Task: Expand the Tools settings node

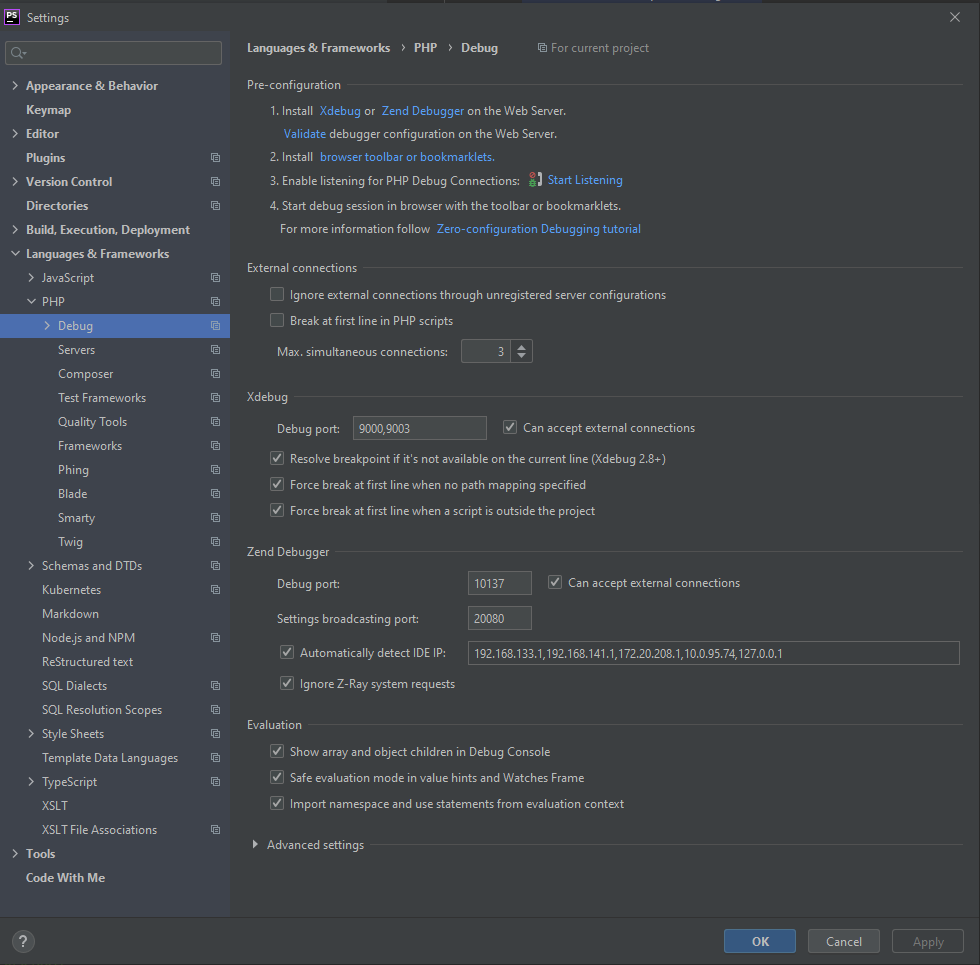Action: (15, 854)
